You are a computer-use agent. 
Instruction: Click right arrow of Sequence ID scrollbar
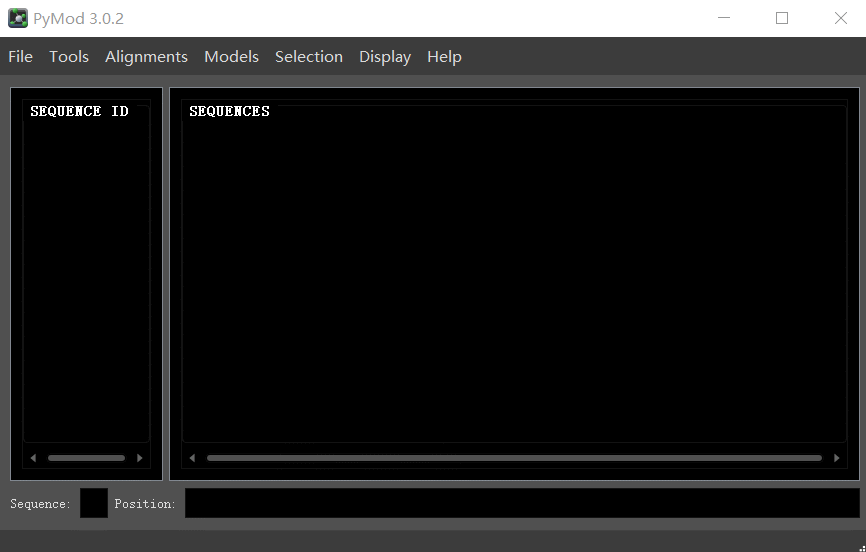[x=140, y=458]
